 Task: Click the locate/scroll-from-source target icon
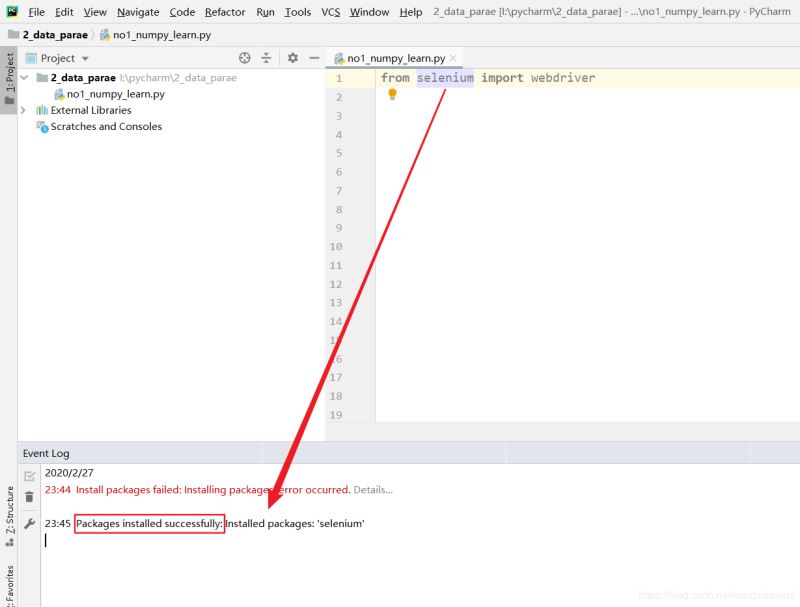pos(245,58)
